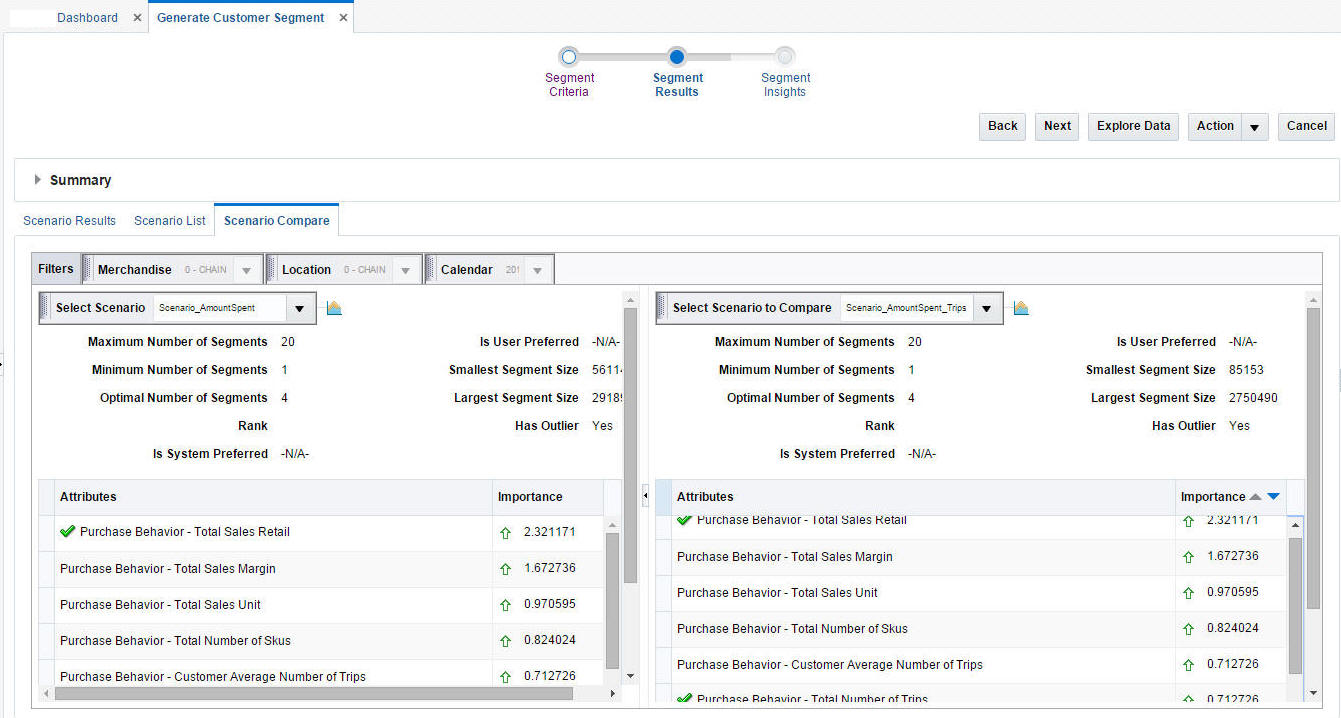Open the Location filter dropdown
Screen dimensions: 1341x718
[x=405, y=270]
